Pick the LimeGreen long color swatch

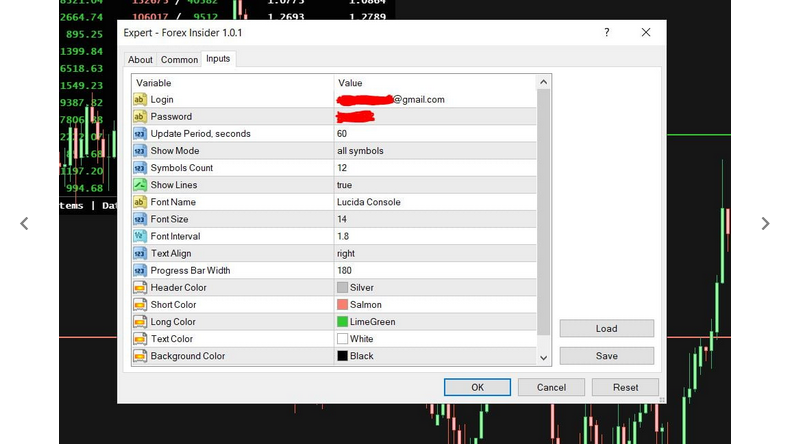pyautogui.click(x=343, y=322)
